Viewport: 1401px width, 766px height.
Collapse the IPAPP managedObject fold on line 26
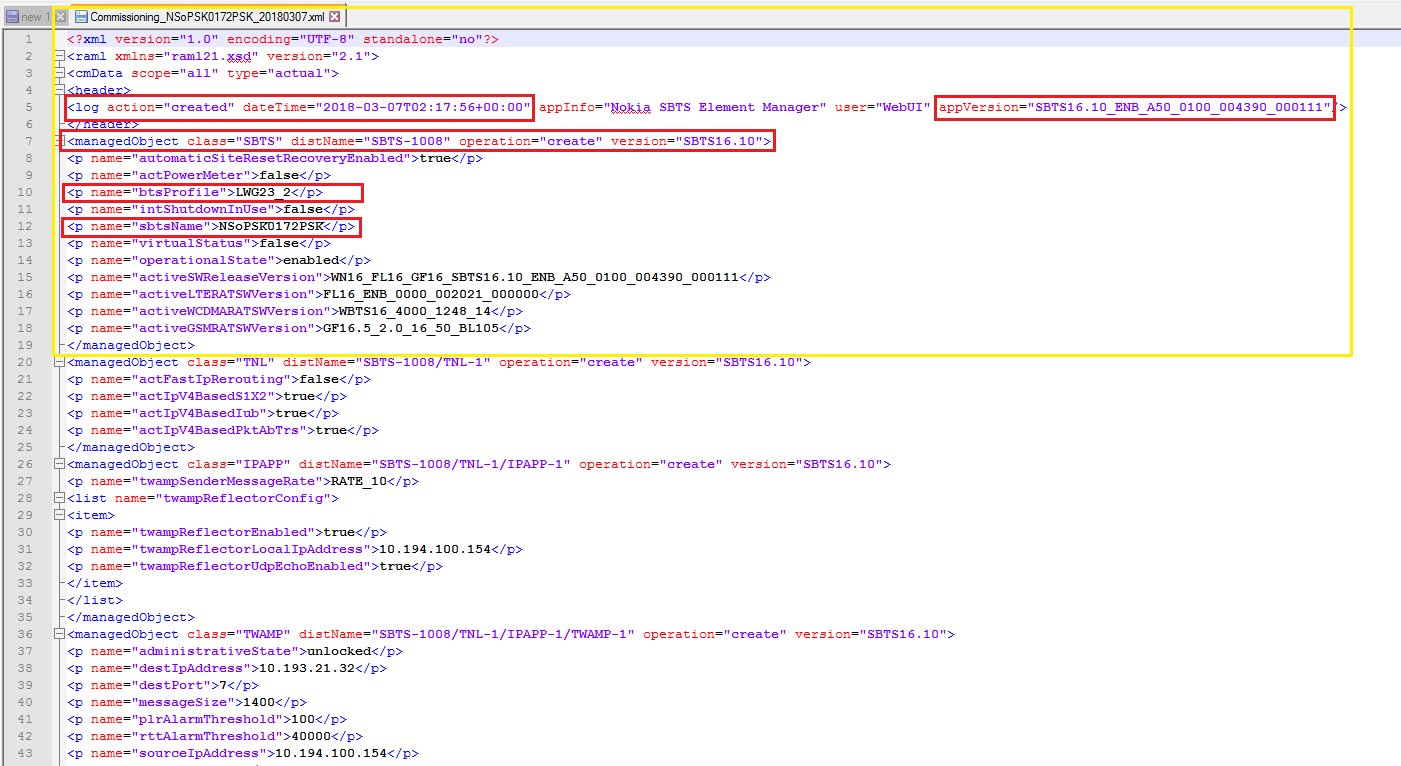click(58, 464)
